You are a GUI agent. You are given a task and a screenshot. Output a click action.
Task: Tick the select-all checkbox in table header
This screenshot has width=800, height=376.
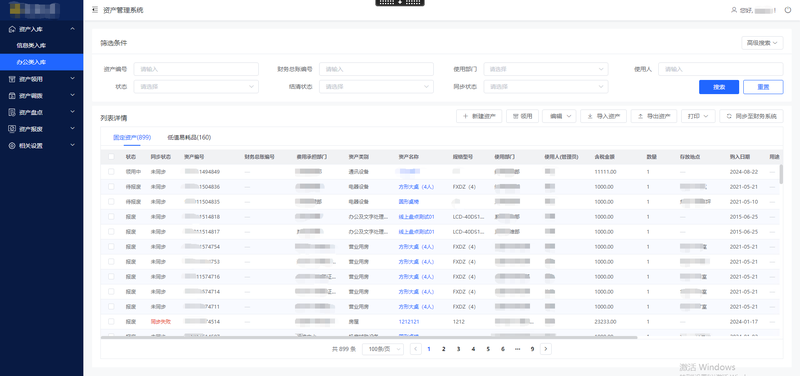pyautogui.click(x=111, y=157)
